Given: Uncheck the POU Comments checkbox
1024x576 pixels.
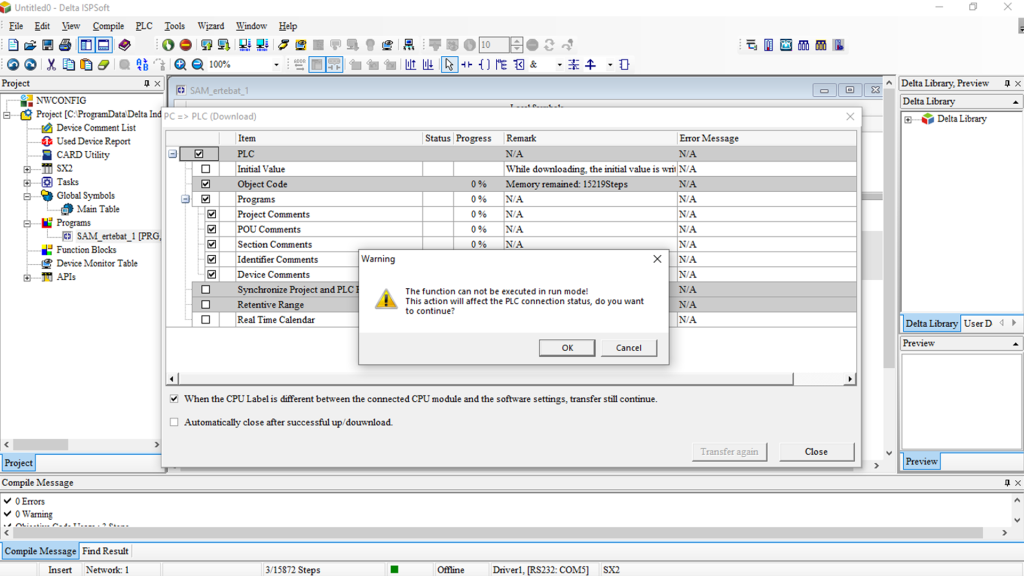Looking at the screenshot, I should click(212, 229).
